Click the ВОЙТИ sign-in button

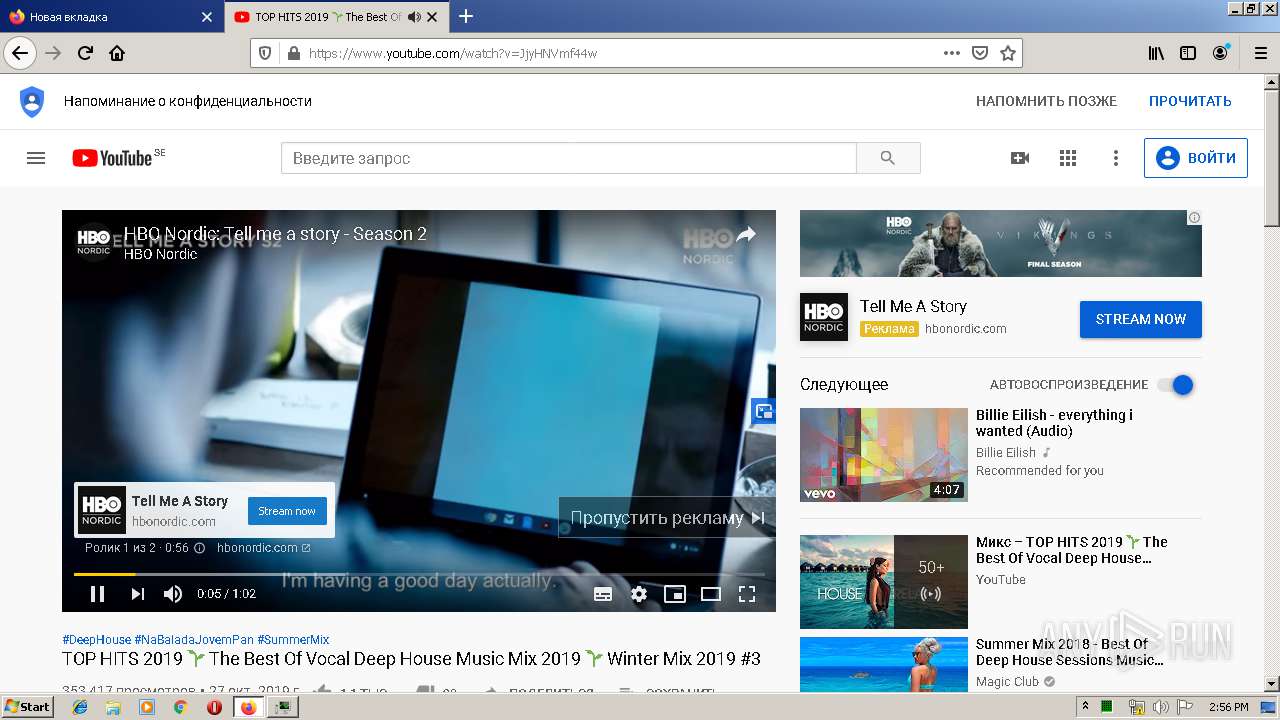(x=1196, y=158)
